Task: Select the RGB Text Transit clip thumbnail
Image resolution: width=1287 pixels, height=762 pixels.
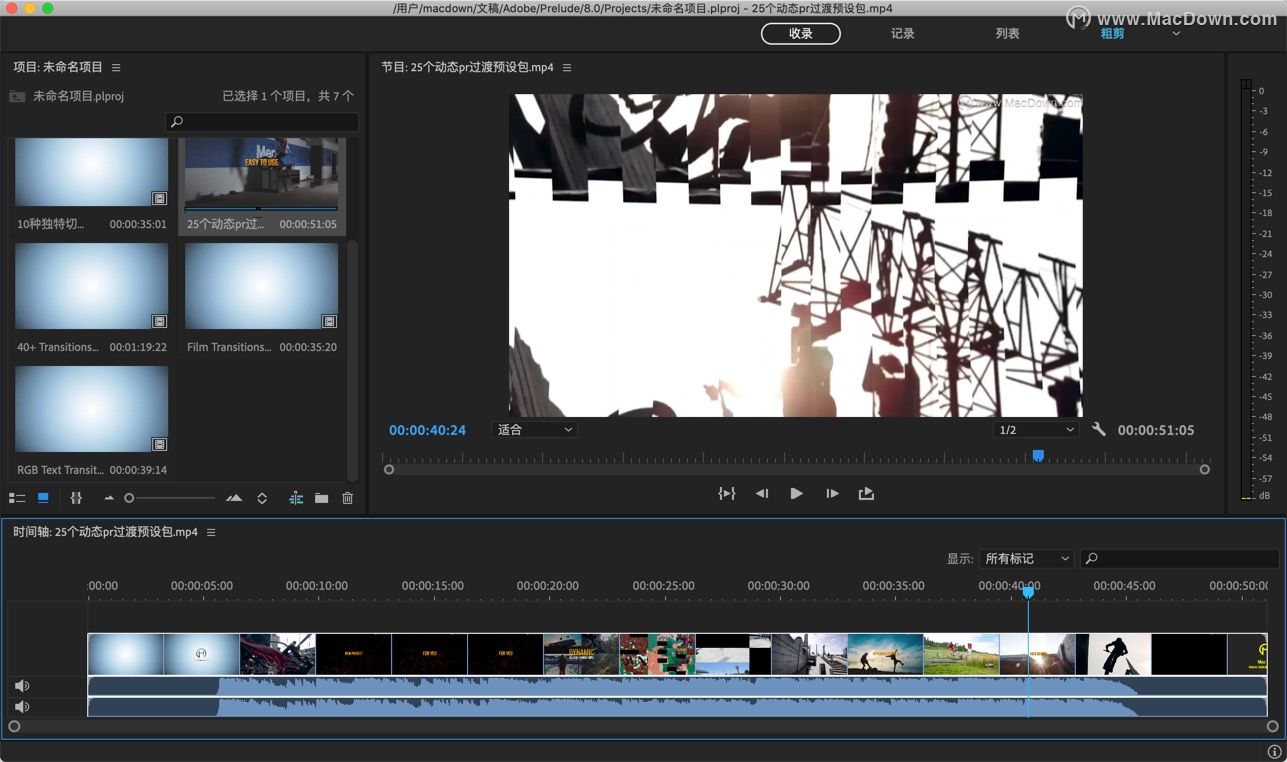Action: (91, 409)
